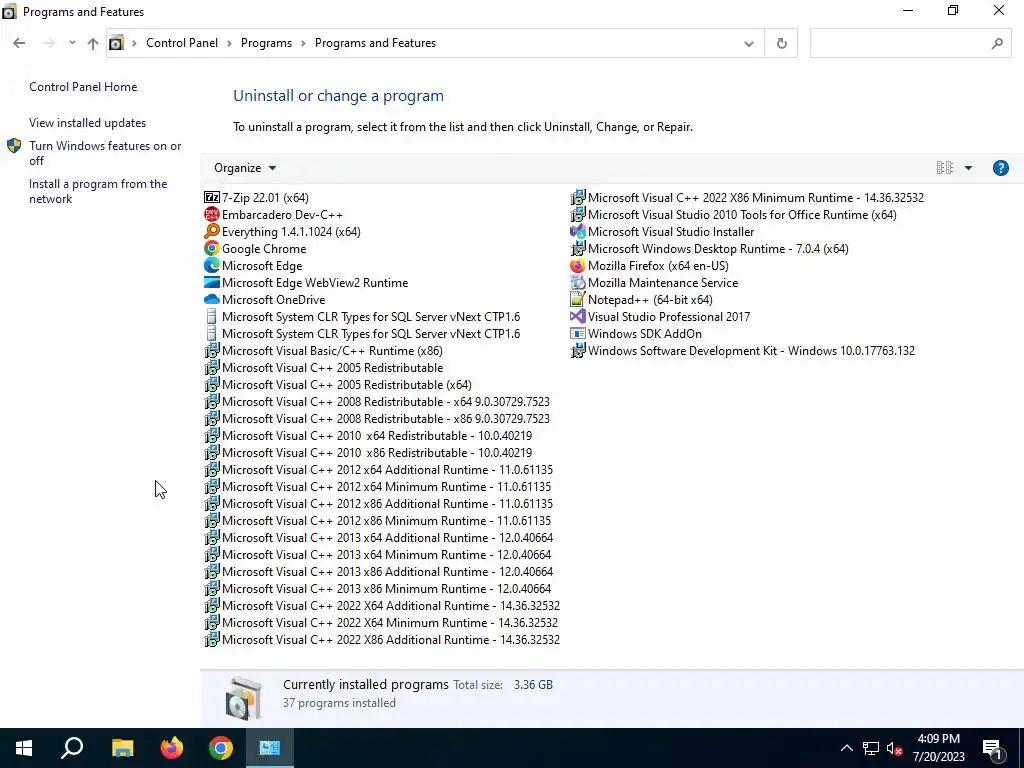
Task: Click the network tray icon
Action: coord(871,748)
